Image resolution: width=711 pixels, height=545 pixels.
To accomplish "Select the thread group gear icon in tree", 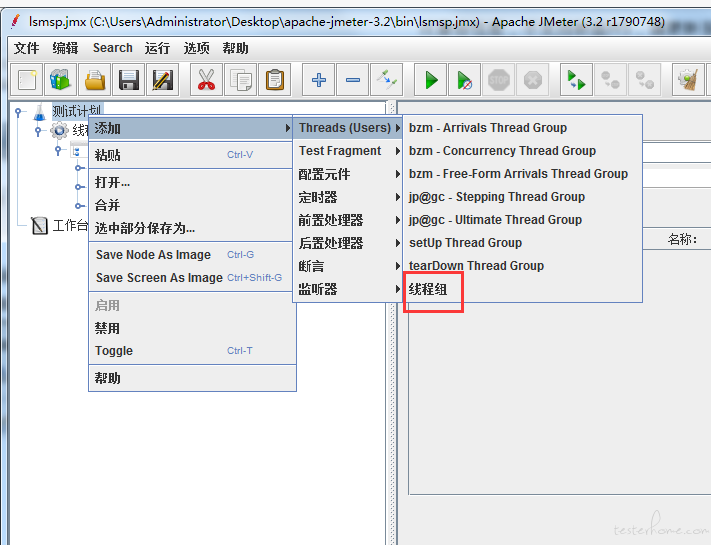I will tap(59, 131).
